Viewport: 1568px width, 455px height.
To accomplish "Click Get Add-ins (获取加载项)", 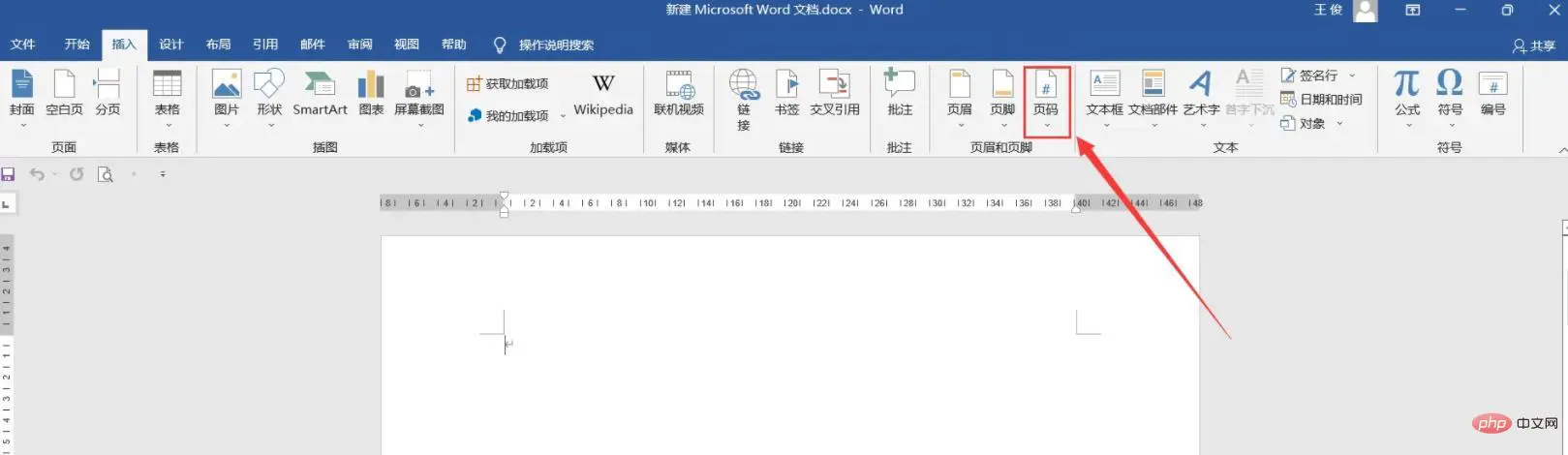I will click(x=507, y=84).
